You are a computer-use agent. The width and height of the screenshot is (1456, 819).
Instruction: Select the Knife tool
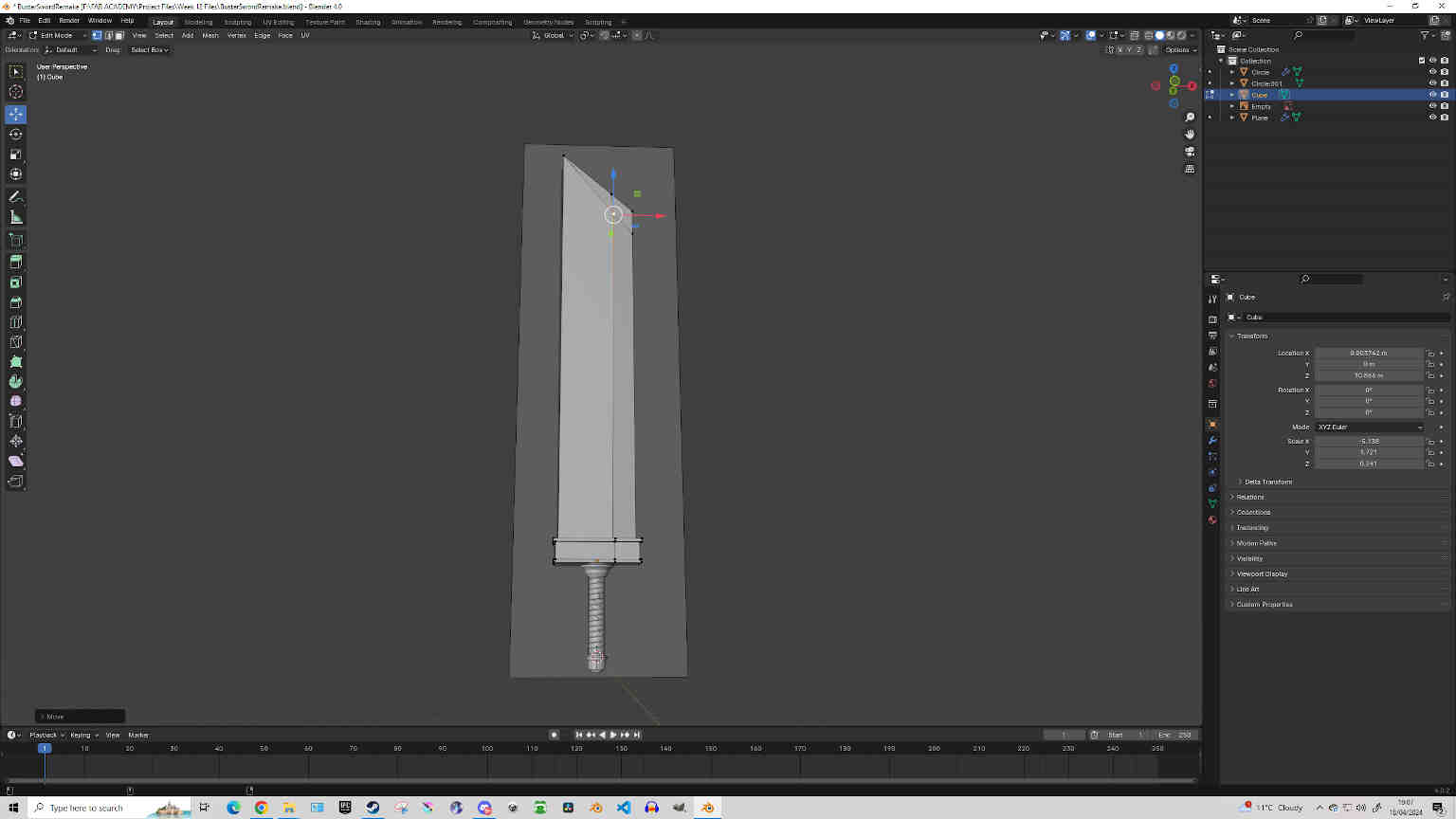[x=15, y=342]
